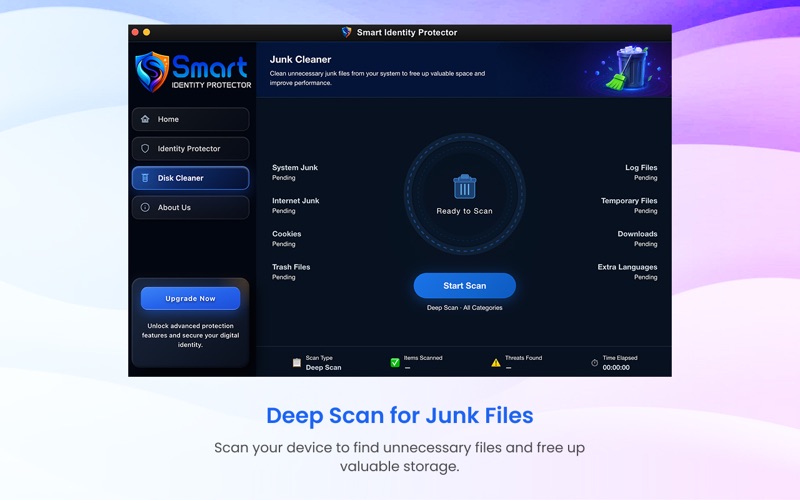The image size is (800, 500).
Task: Click the Deep Scan - All Categories label
Action: pos(465,308)
